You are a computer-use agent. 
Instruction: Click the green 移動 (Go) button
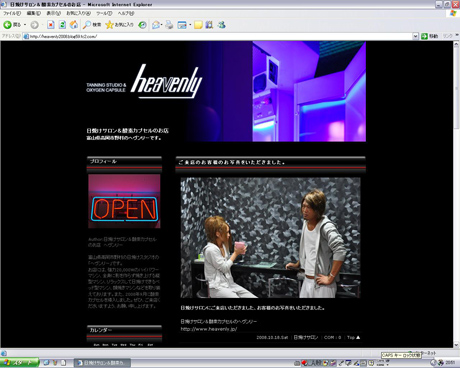(x=430, y=36)
